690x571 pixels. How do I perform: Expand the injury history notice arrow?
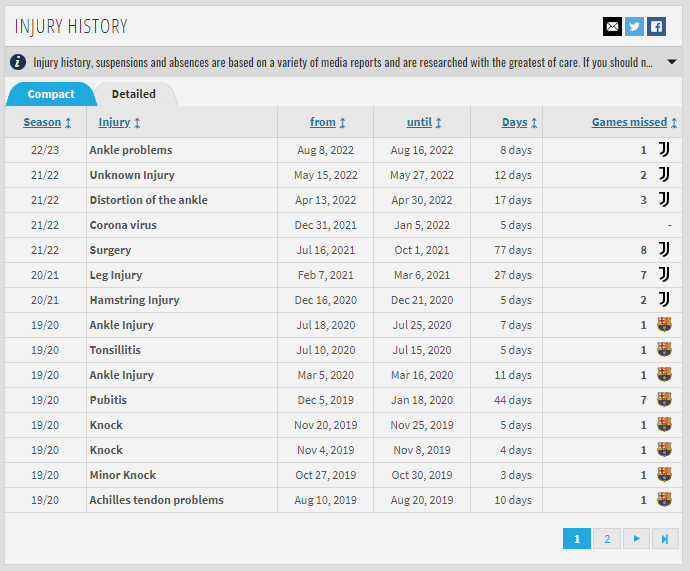click(672, 62)
